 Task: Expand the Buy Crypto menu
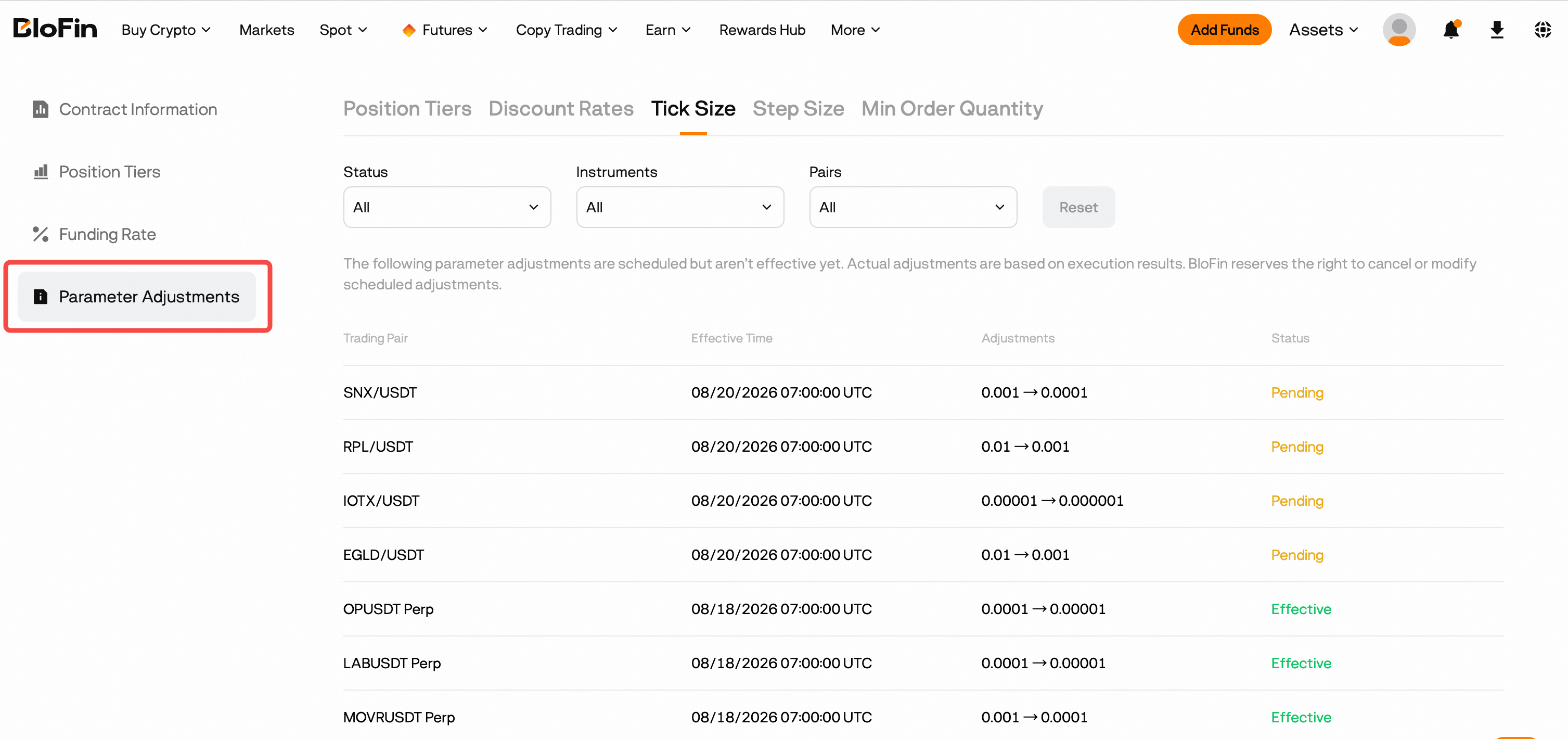[166, 30]
